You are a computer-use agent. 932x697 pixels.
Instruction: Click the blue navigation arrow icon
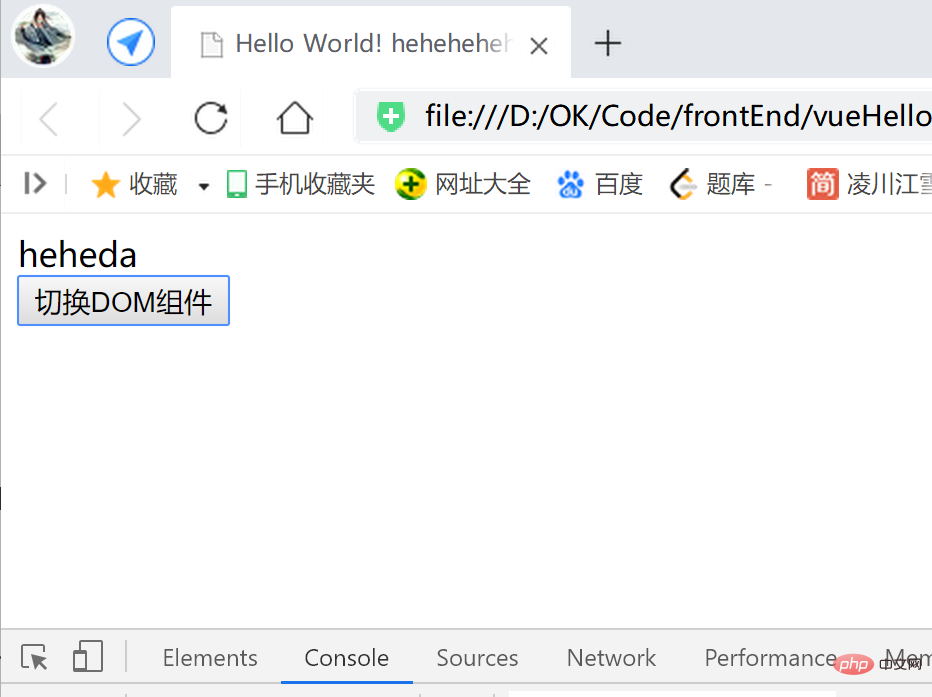coord(131,43)
